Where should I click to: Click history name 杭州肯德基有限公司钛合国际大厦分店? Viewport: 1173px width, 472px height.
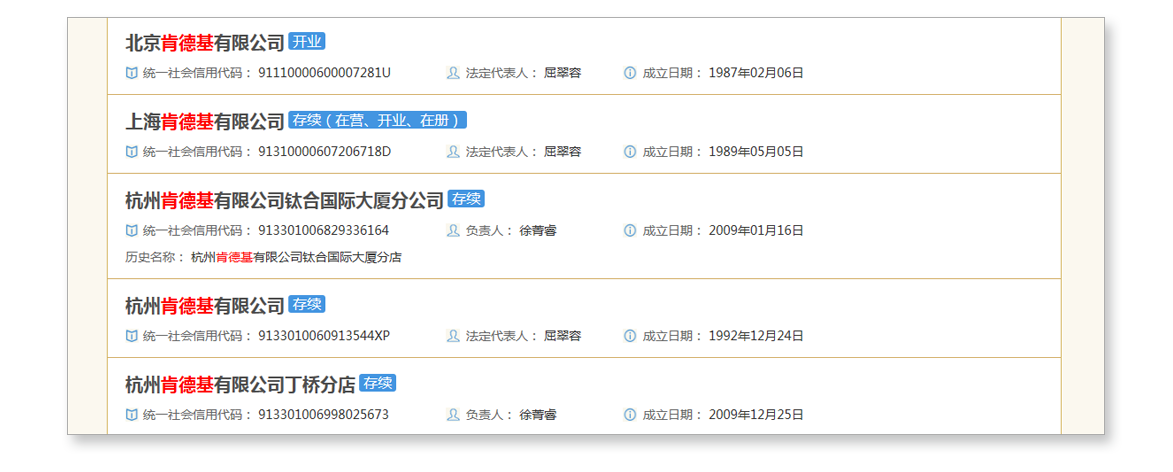[x=296, y=257]
